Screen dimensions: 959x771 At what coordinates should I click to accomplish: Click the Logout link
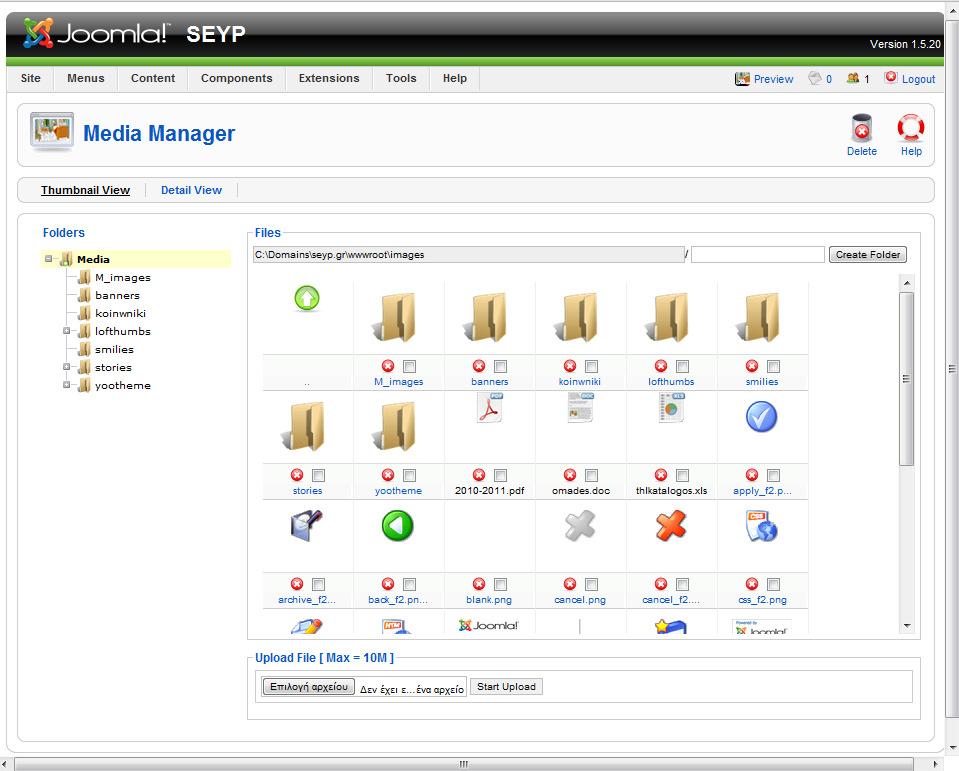pos(919,79)
